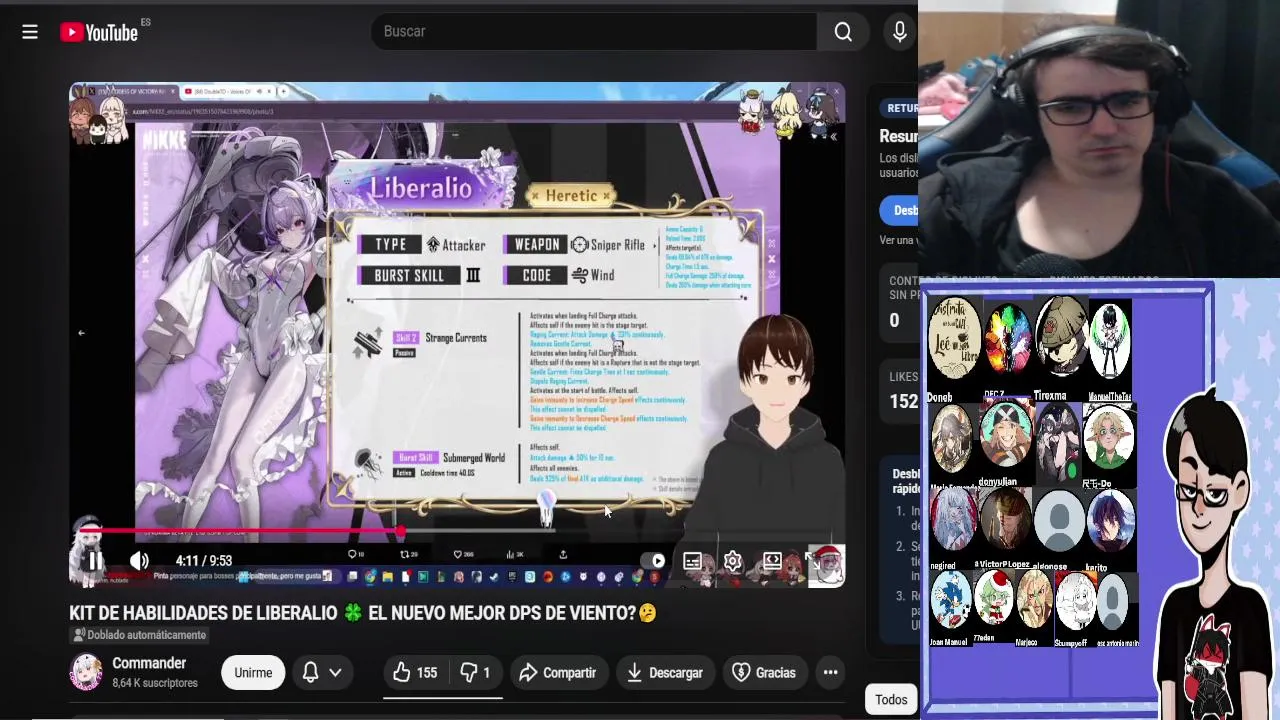1280x720 pixels.
Task: Open player settings gear
Action: 733,561
